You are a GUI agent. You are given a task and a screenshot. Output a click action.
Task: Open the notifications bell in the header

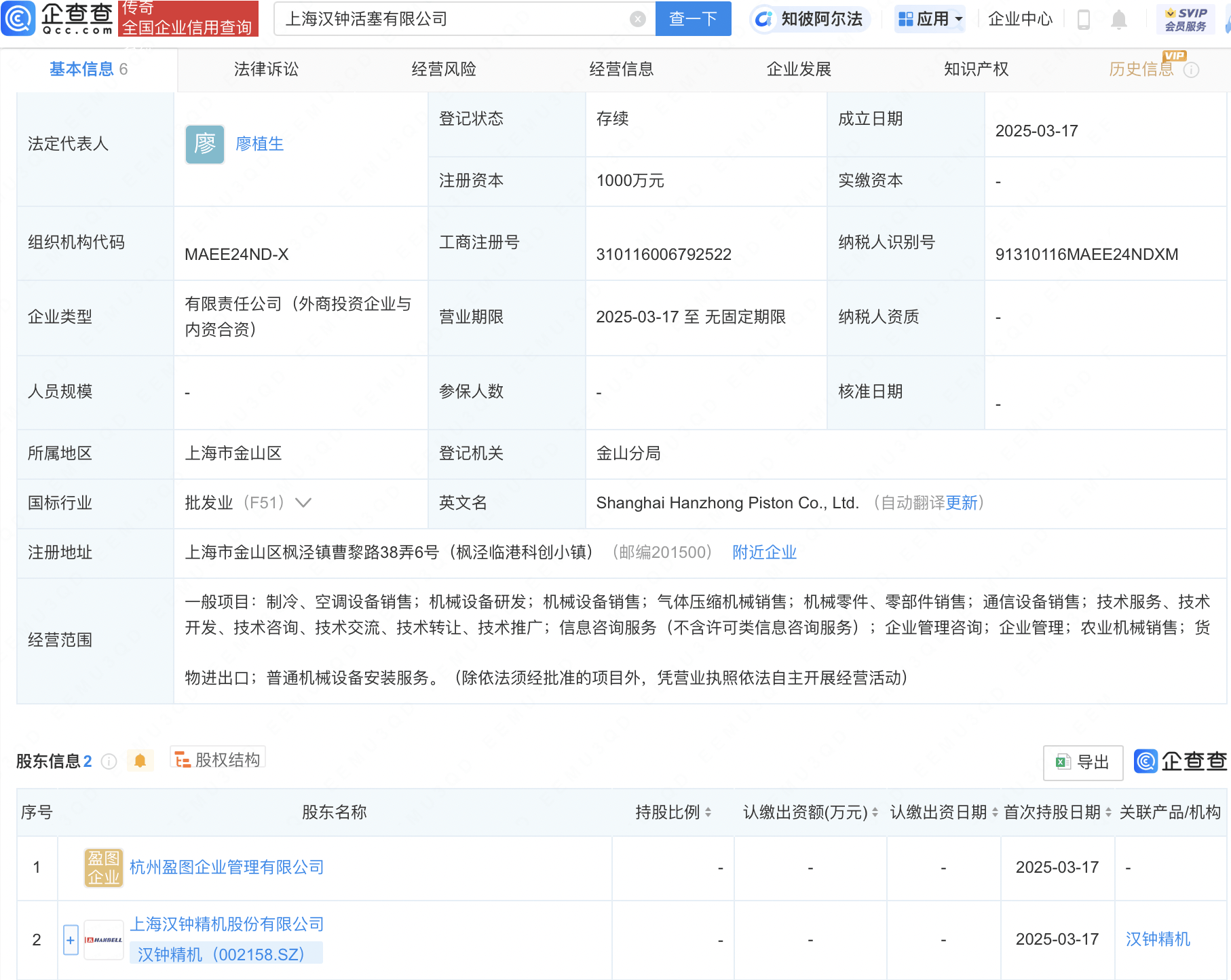coord(1119,20)
